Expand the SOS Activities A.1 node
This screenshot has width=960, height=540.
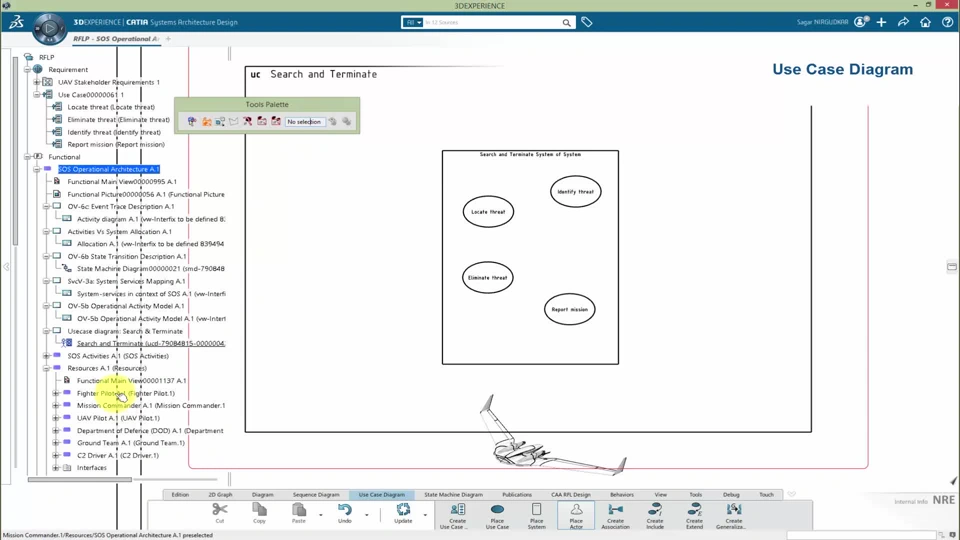(x=47, y=356)
